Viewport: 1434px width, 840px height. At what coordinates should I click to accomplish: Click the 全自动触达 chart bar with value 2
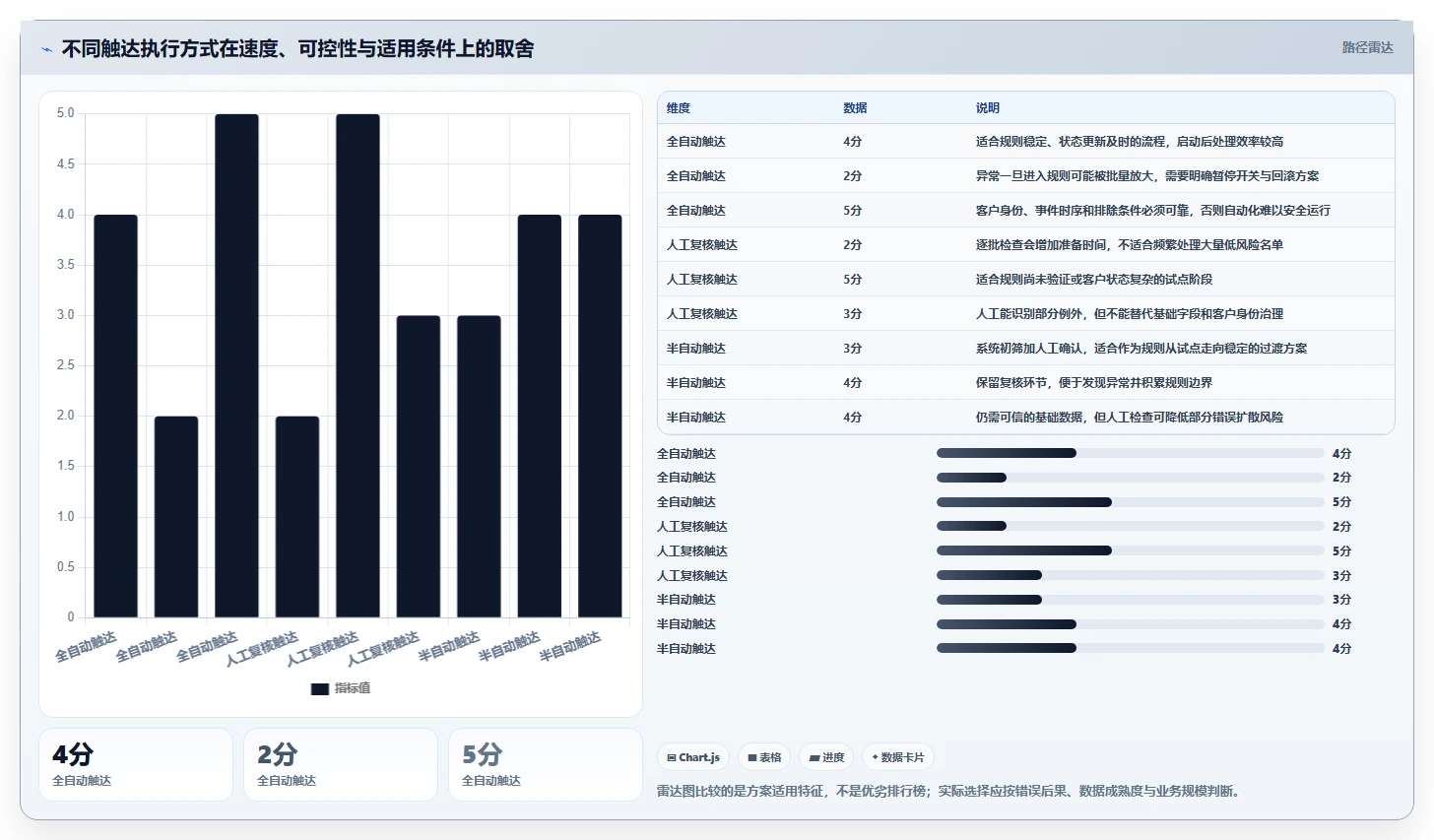tap(176, 517)
